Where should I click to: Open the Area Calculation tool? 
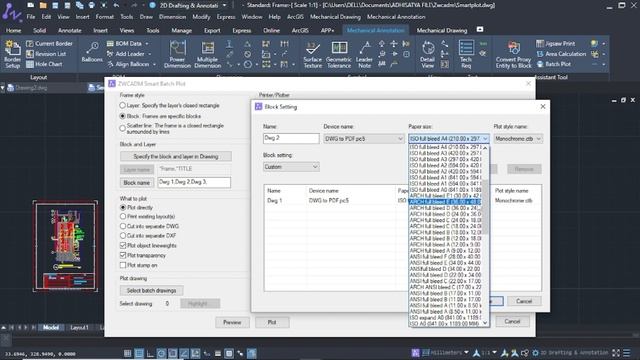click(561, 54)
